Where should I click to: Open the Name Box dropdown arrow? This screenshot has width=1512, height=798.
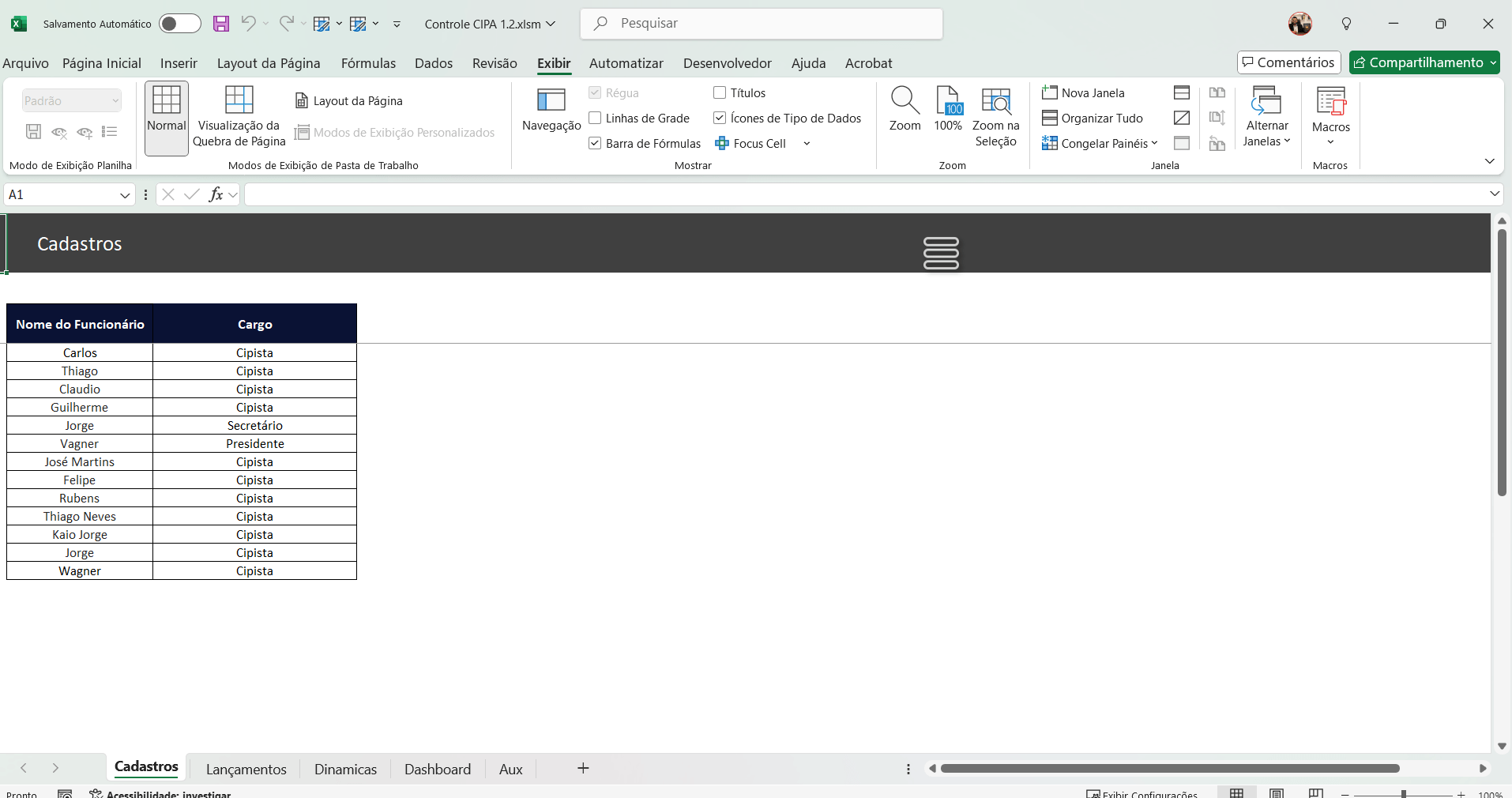125,195
